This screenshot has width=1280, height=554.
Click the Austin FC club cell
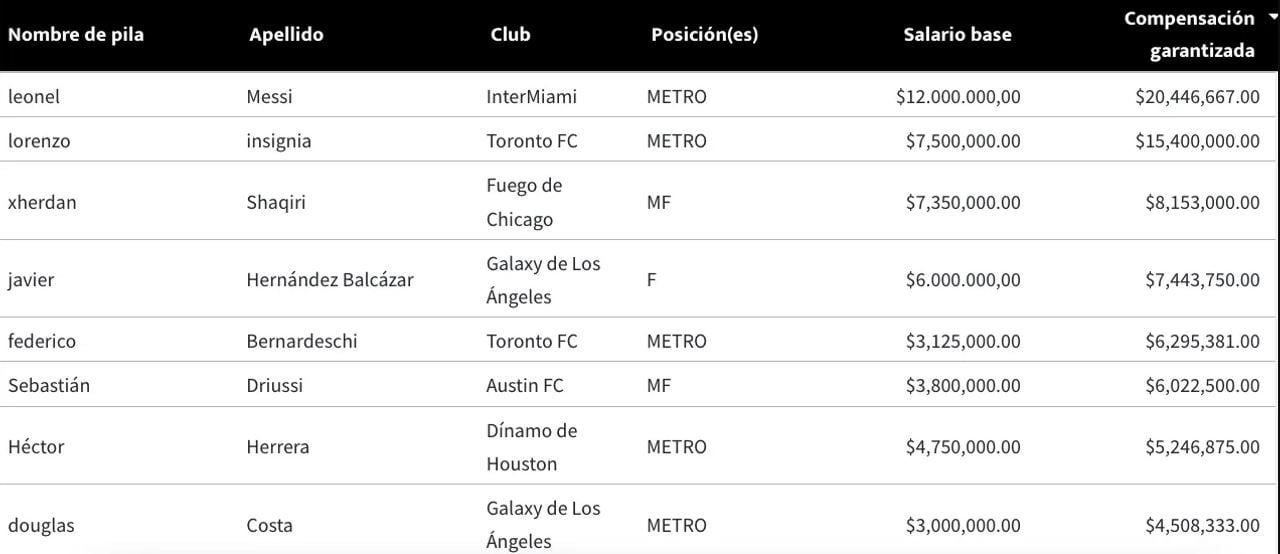(525, 386)
